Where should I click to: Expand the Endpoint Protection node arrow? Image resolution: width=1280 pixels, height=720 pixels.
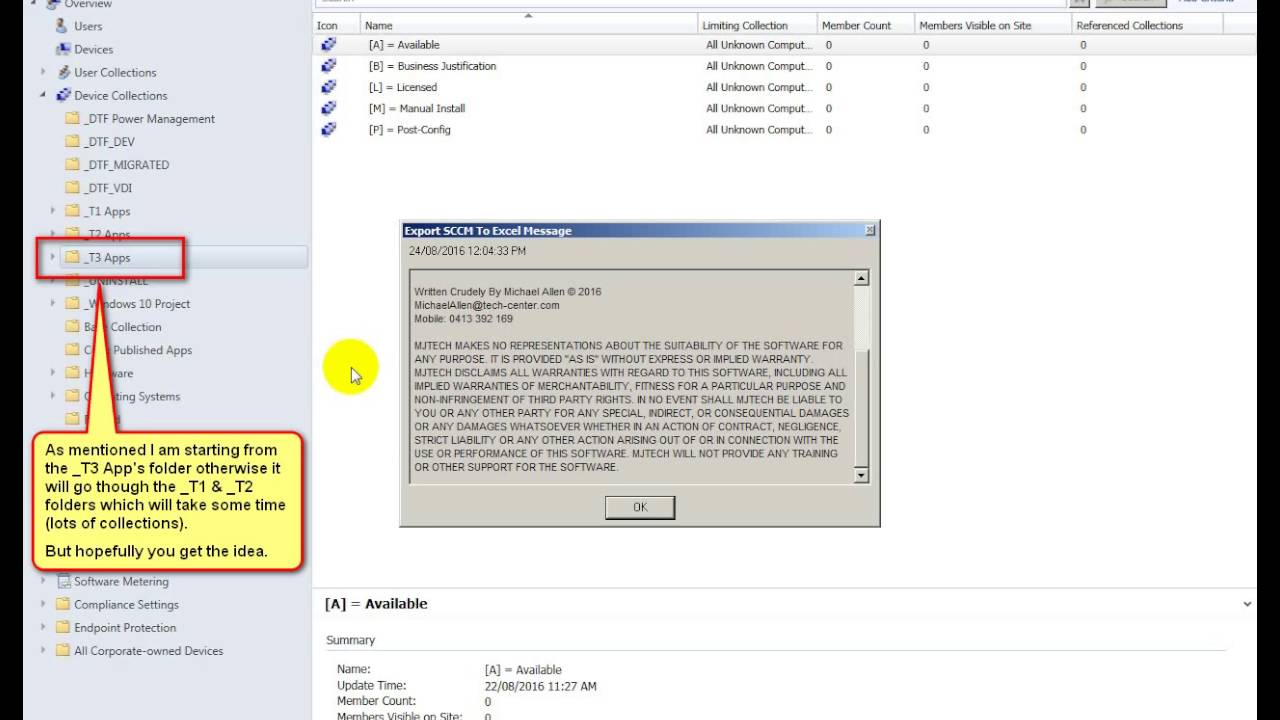(x=43, y=627)
